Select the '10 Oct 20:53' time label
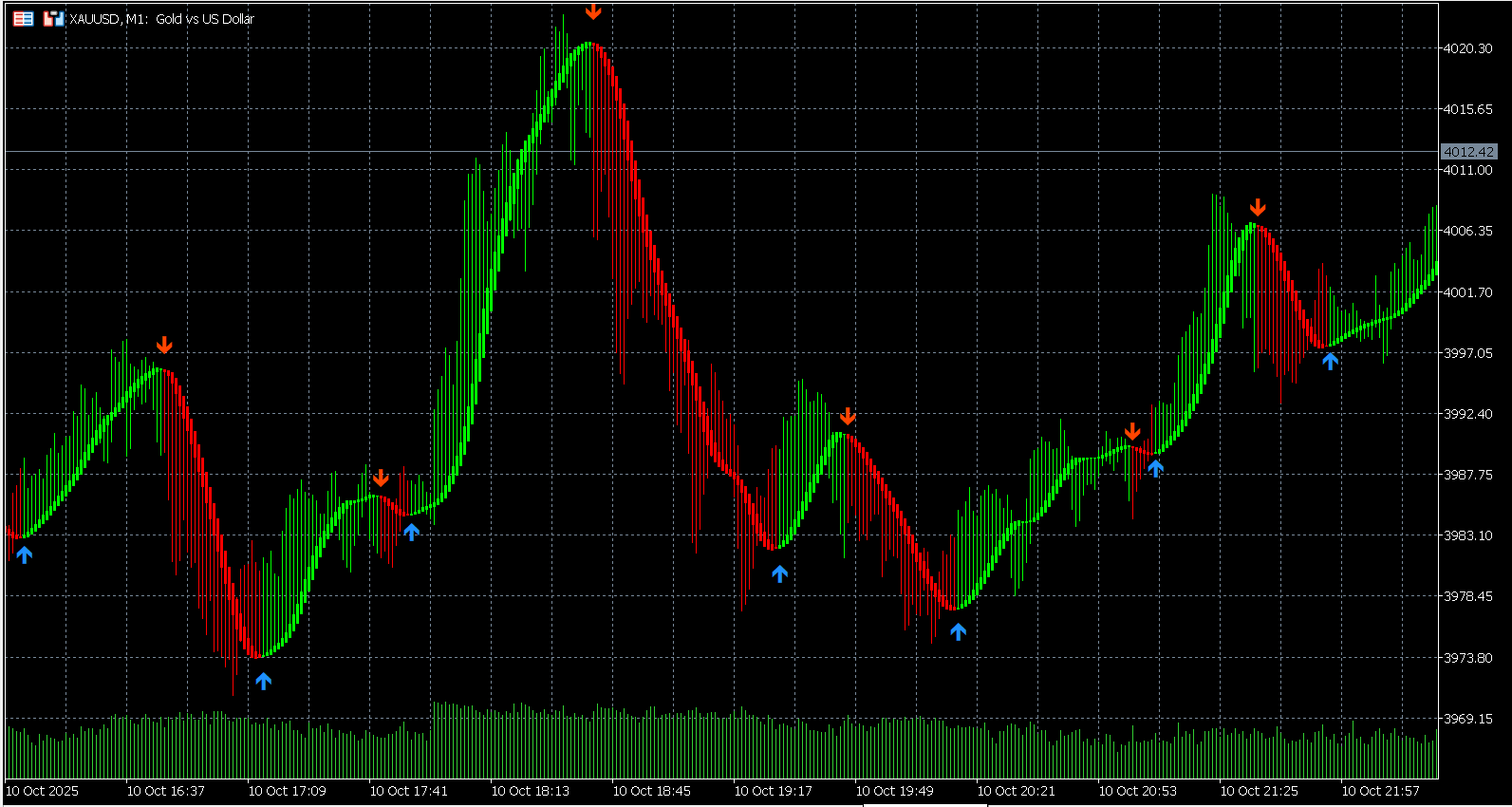The image size is (1512, 807). (x=1138, y=791)
